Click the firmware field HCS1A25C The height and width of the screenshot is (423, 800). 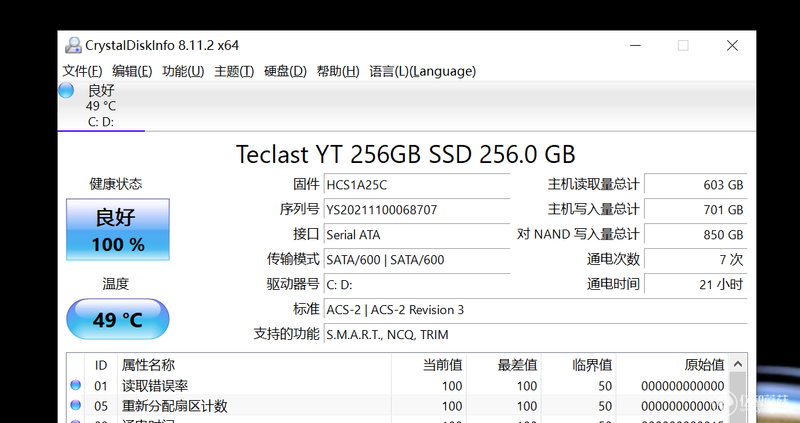417,184
